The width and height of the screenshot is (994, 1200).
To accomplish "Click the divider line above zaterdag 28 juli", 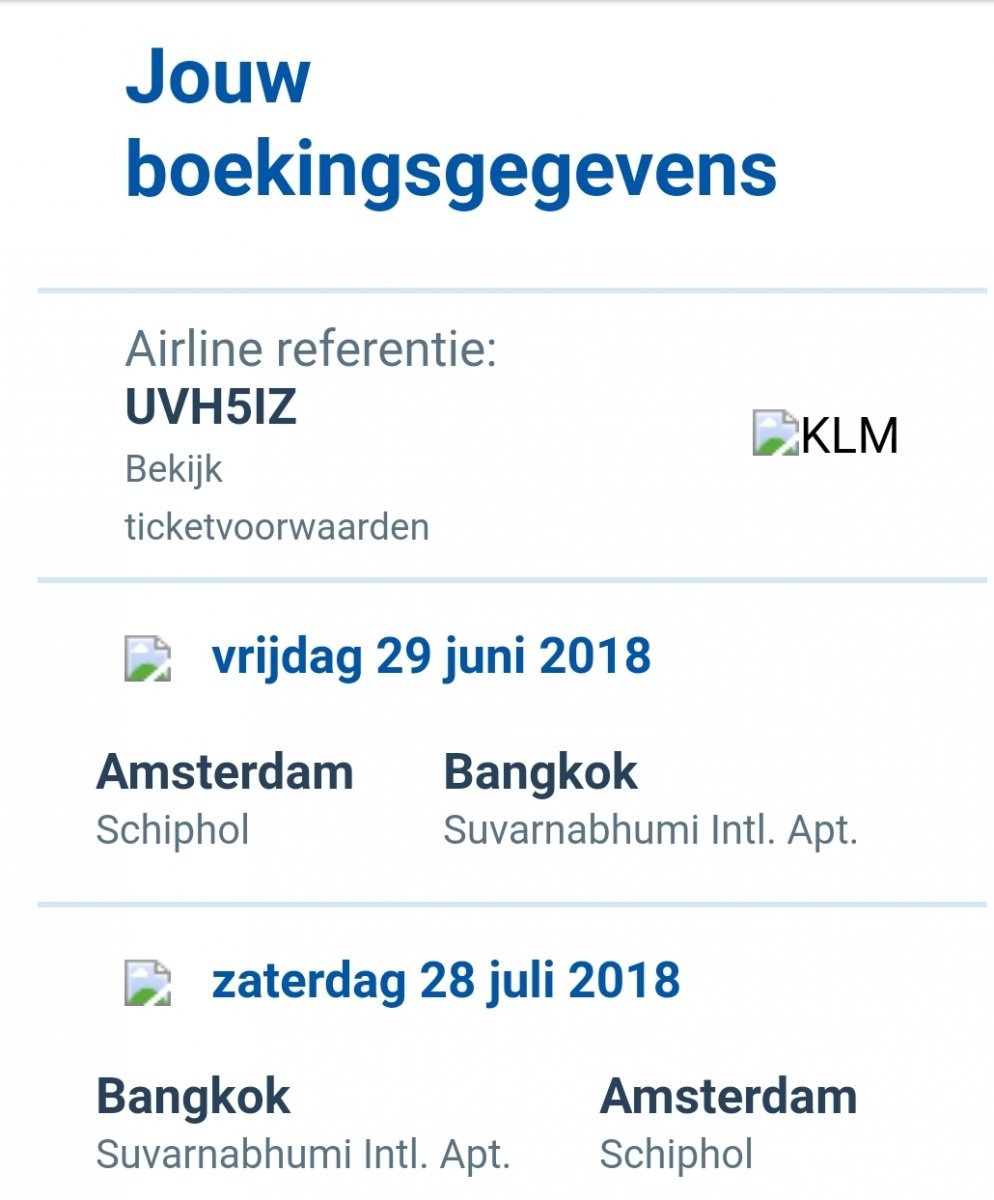I will click(x=512, y=905).
